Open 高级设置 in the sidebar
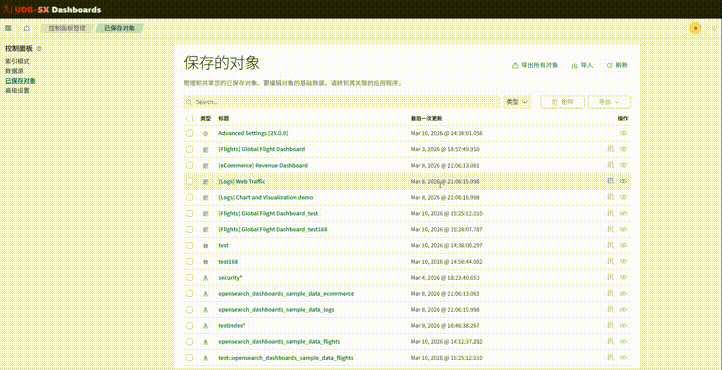This screenshot has height=370, width=722. click(17, 91)
